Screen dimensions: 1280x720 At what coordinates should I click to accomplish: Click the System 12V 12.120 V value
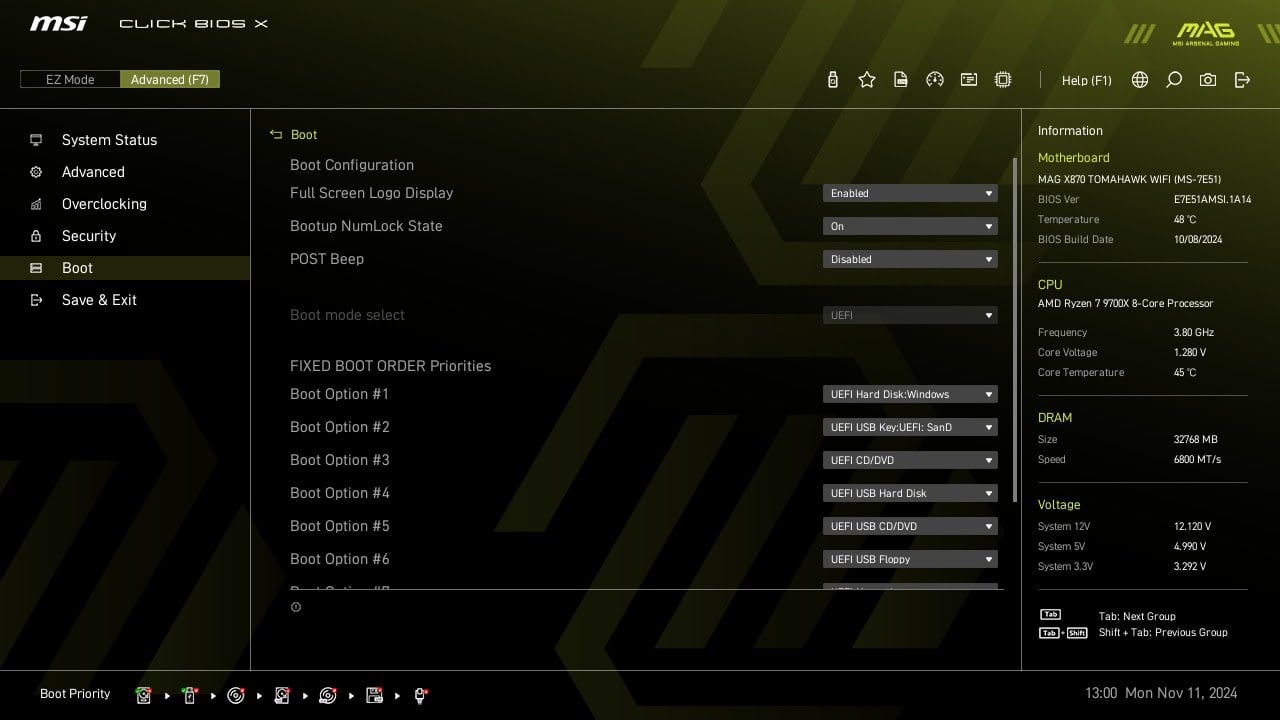pos(1192,526)
